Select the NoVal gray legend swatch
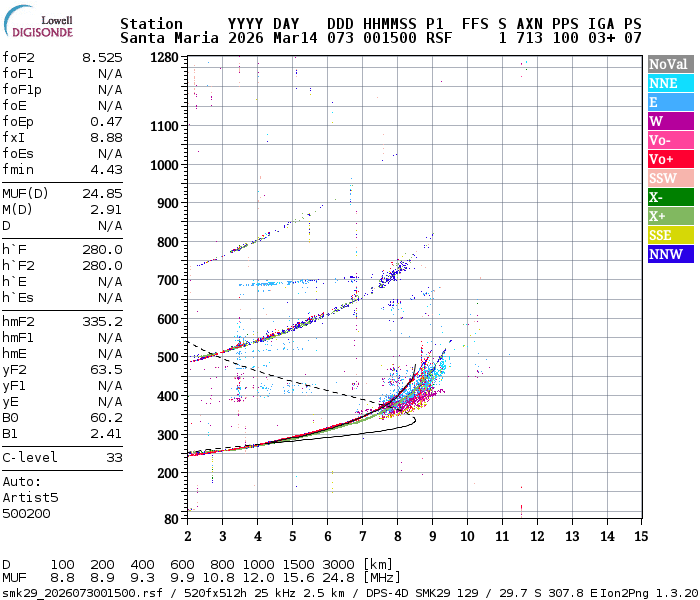Screen dimensions: 700x600 (671, 64)
